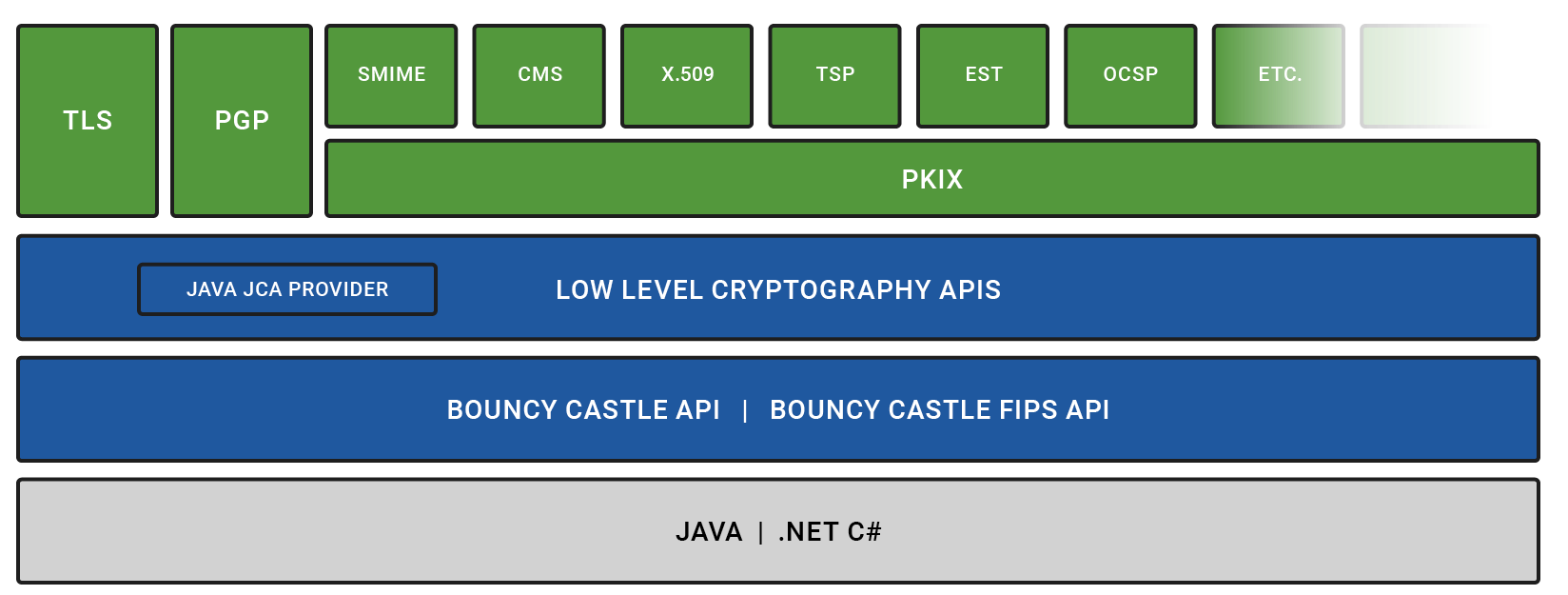The width and height of the screenshot is (1568, 595).
Task: Choose the TSP module box
Action: (834, 75)
